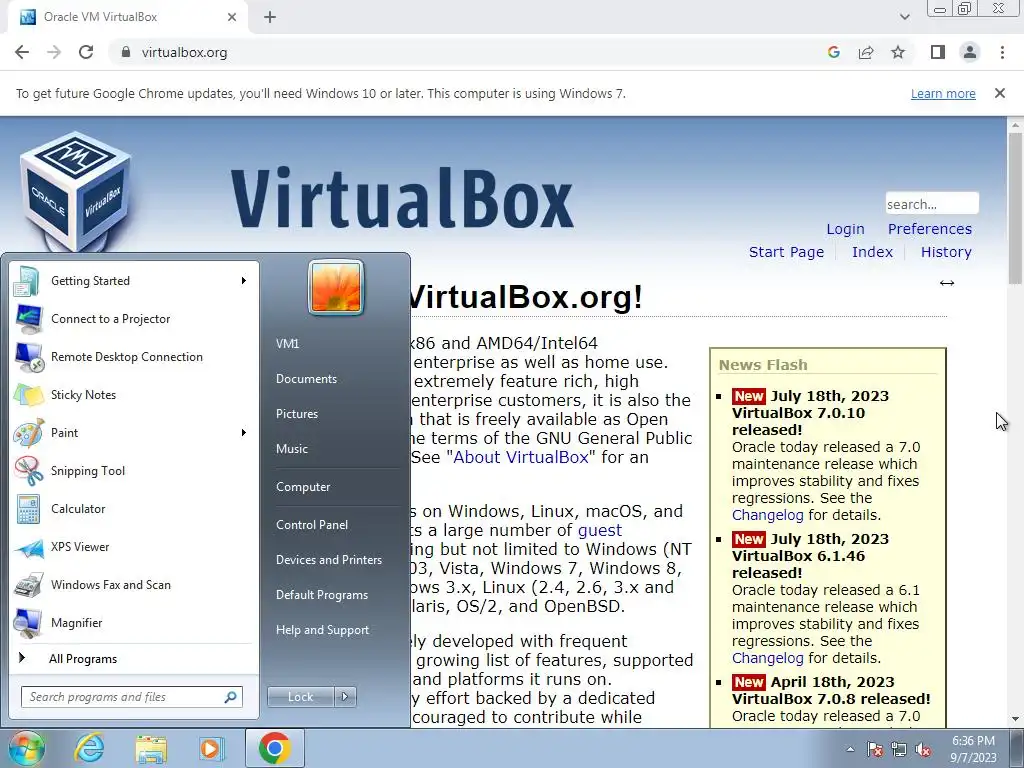Image resolution: width=1024 pixels, height=768 pixels.
Task: Click the Remote Desktop Connection icon
Action: click(x=29, y=357)
